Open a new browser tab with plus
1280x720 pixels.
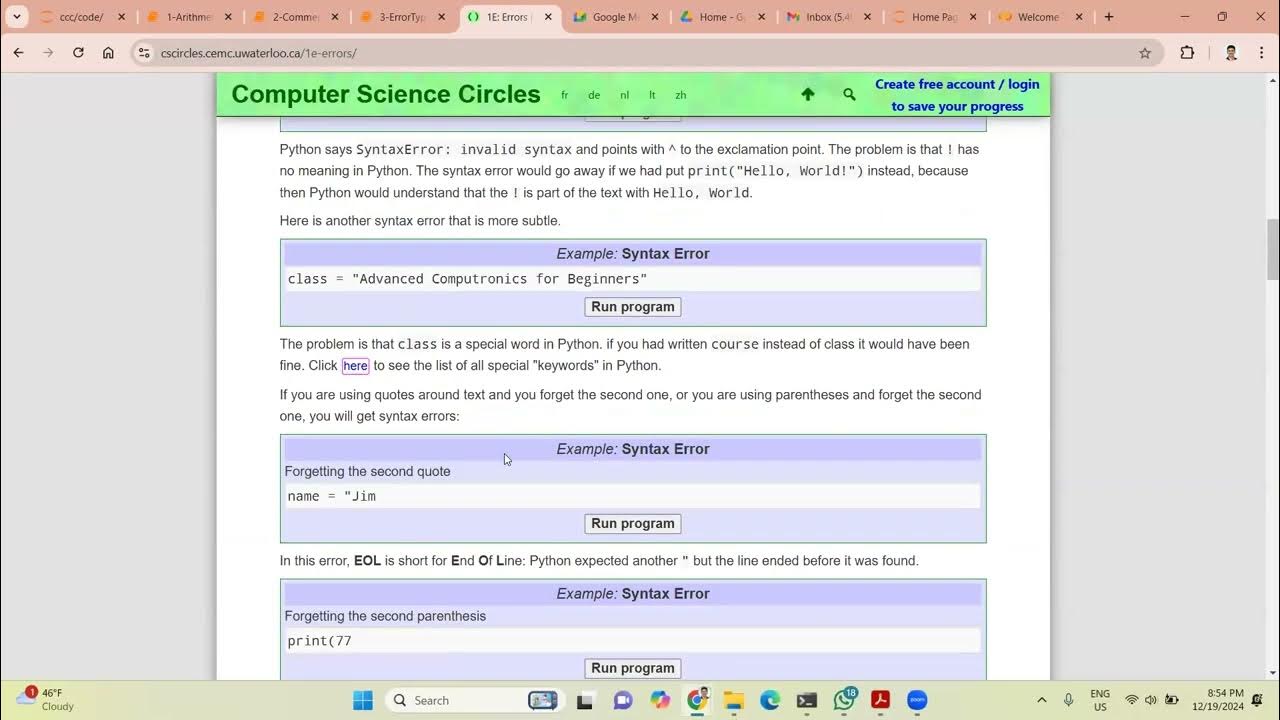click(x=1108, y=17)
